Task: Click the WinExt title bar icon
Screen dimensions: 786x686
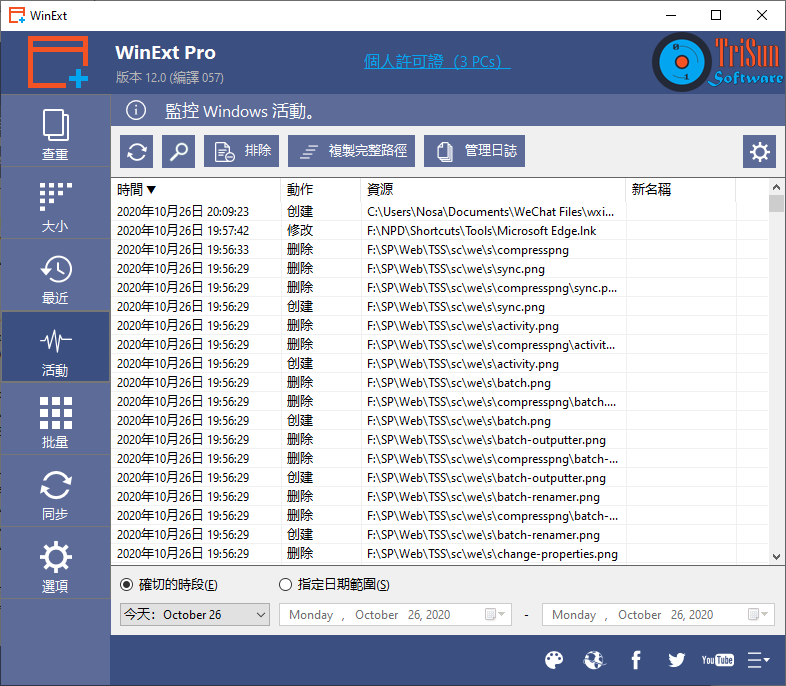Action: pyautogui.click(x=17, y=16)
